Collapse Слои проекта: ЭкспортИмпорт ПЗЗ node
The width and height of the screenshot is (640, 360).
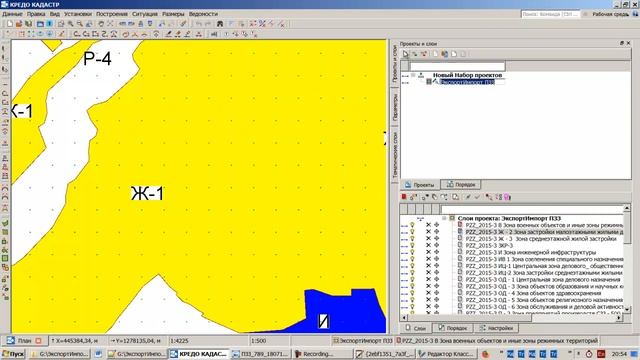[444, 218]
